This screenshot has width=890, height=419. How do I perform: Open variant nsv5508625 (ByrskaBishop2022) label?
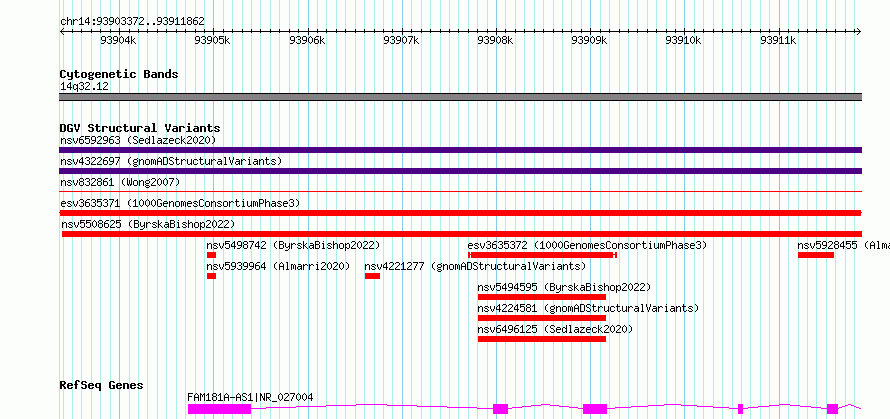tap(148, 224)
